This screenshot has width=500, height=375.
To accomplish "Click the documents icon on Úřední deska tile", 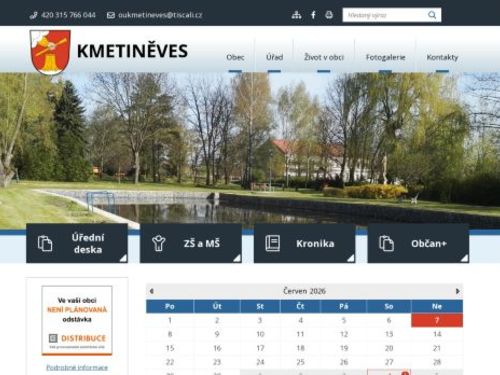I will [45, 243].
